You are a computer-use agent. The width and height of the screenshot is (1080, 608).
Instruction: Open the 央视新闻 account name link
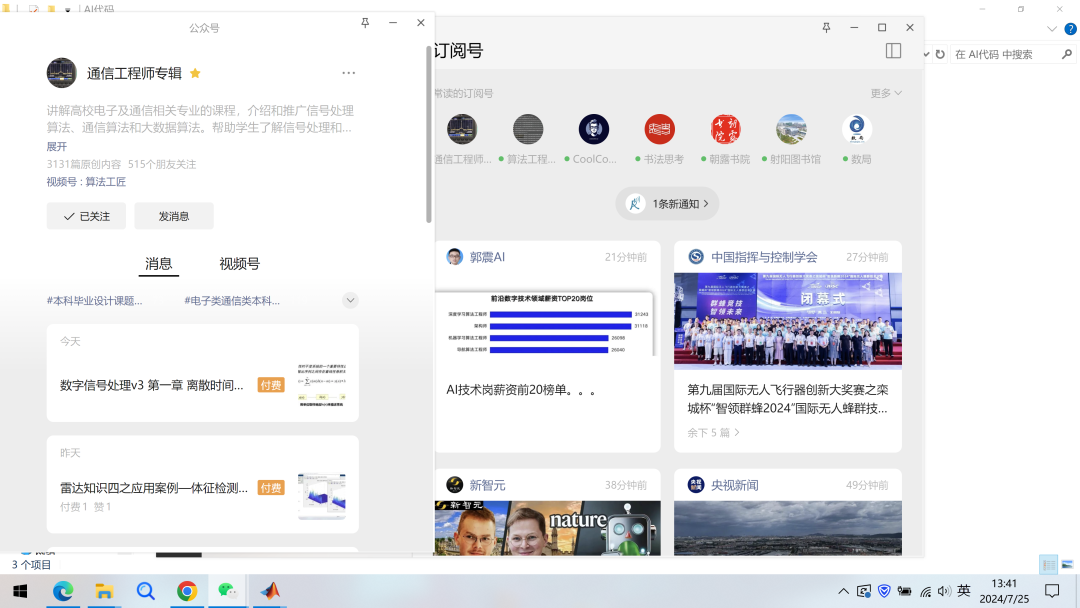(x=734, y=485)
